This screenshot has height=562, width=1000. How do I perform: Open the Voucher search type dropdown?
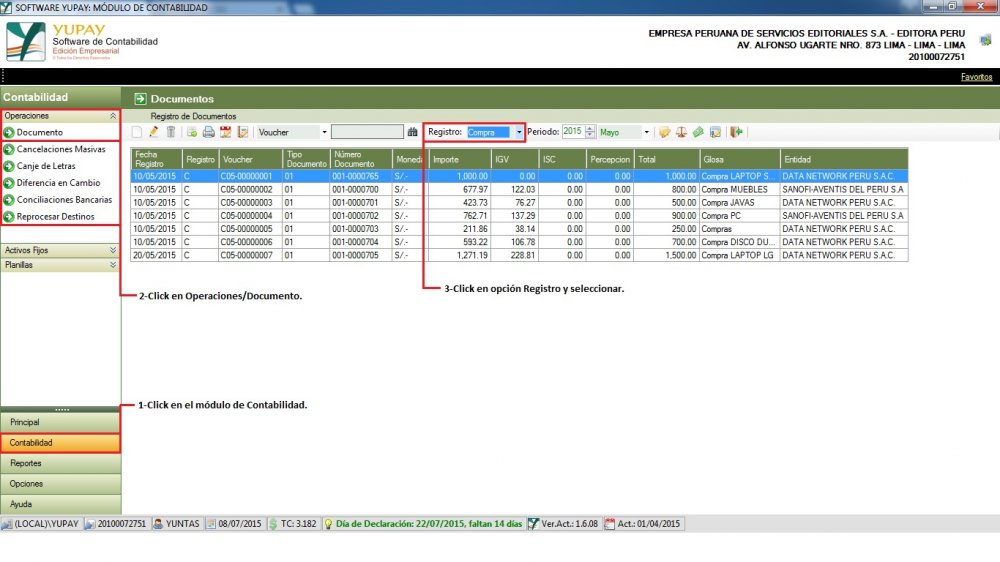[x=324, y=132]
